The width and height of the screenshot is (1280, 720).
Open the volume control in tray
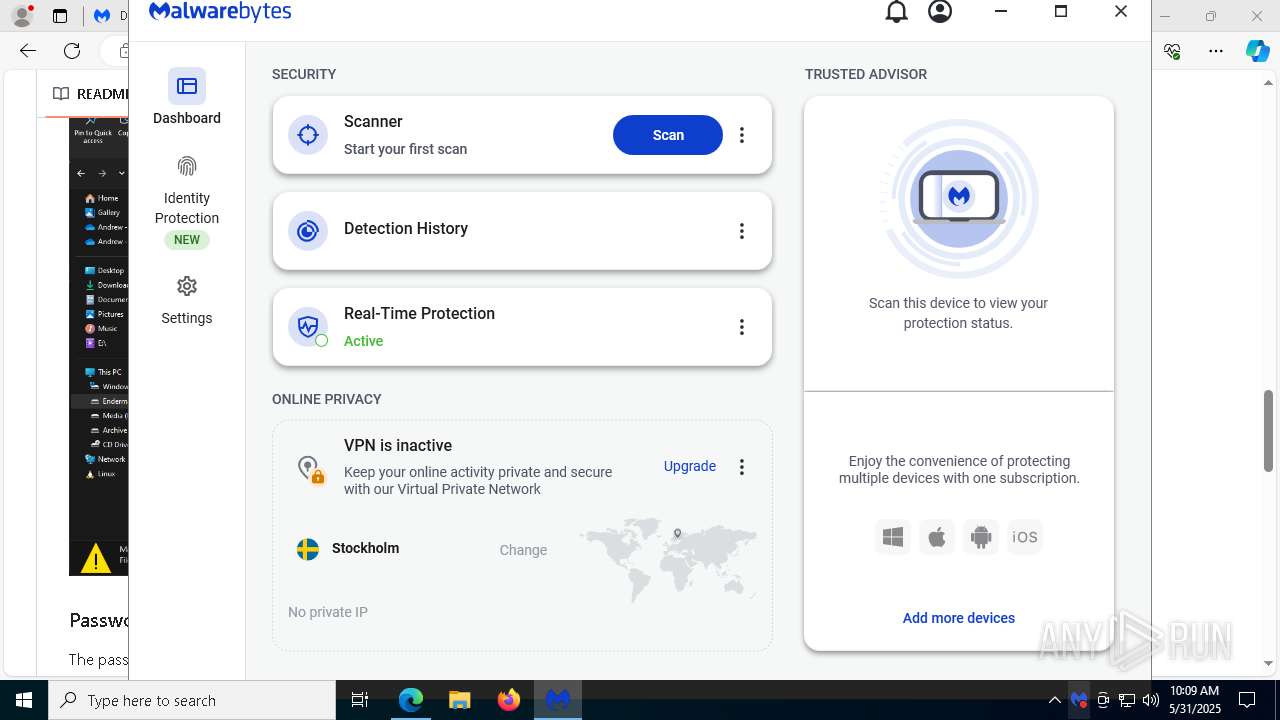1150,700
